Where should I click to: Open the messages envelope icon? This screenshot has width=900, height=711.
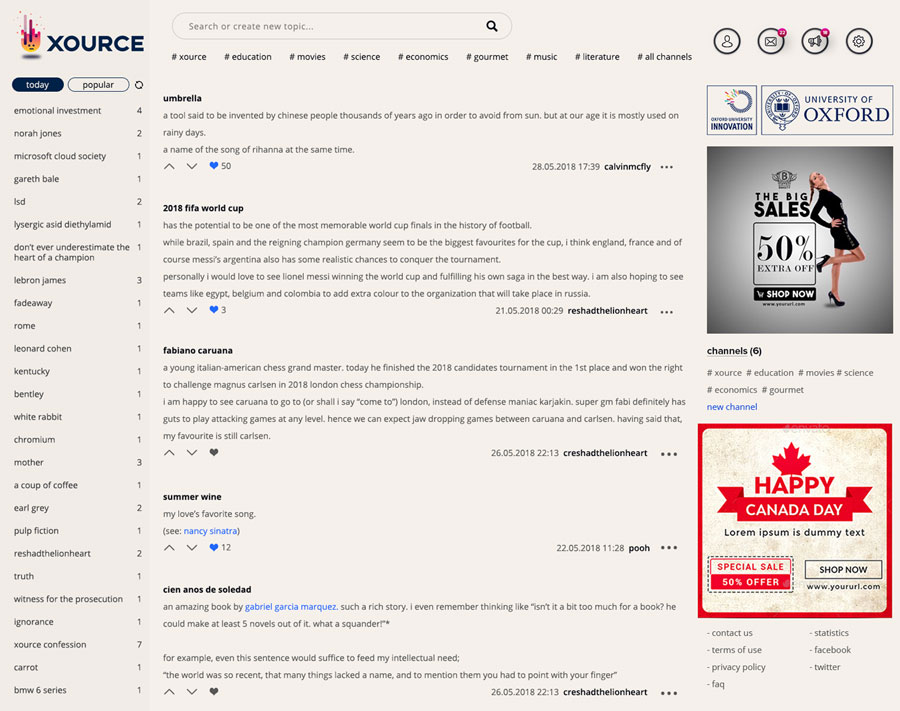pos(770,41)
